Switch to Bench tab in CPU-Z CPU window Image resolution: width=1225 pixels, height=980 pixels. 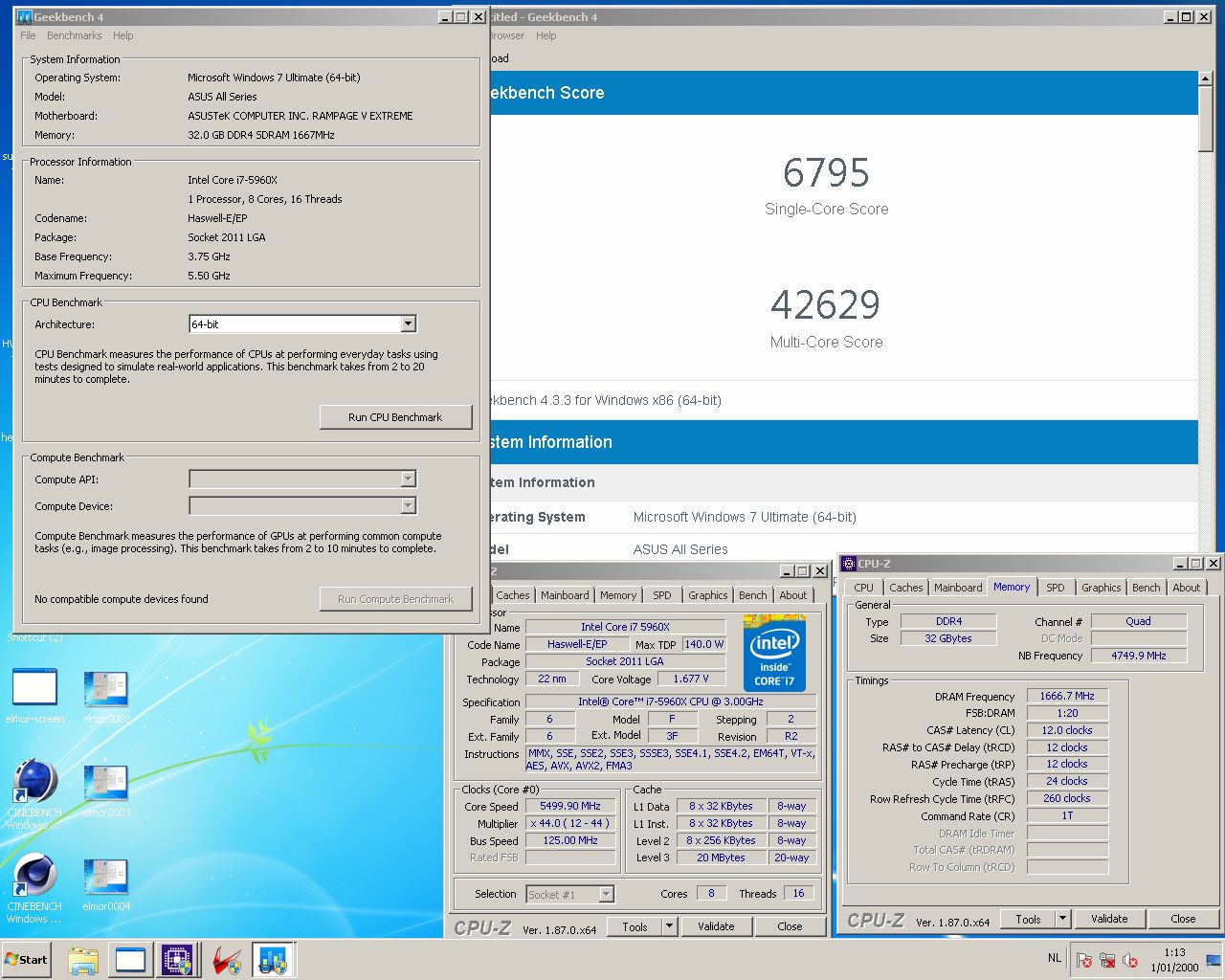pyautogui.click(x=752, y=594)
